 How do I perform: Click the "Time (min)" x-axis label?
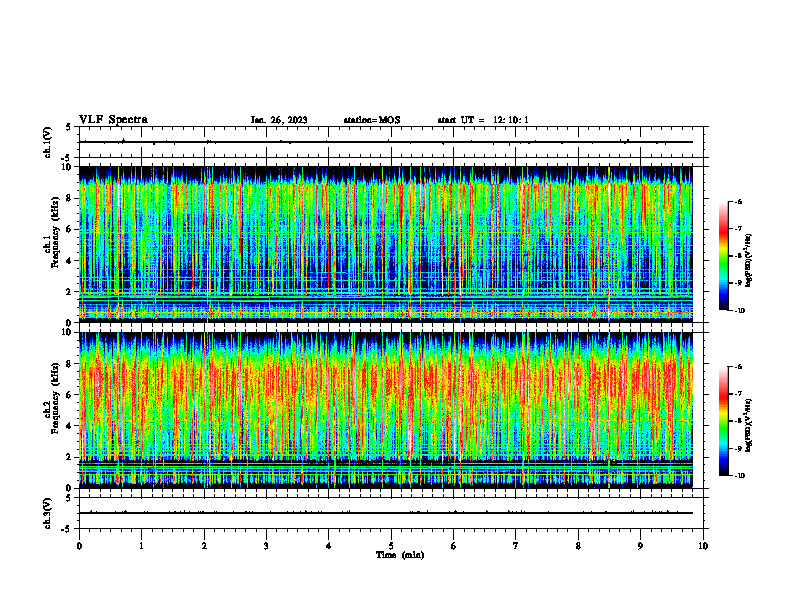(400, 555)
